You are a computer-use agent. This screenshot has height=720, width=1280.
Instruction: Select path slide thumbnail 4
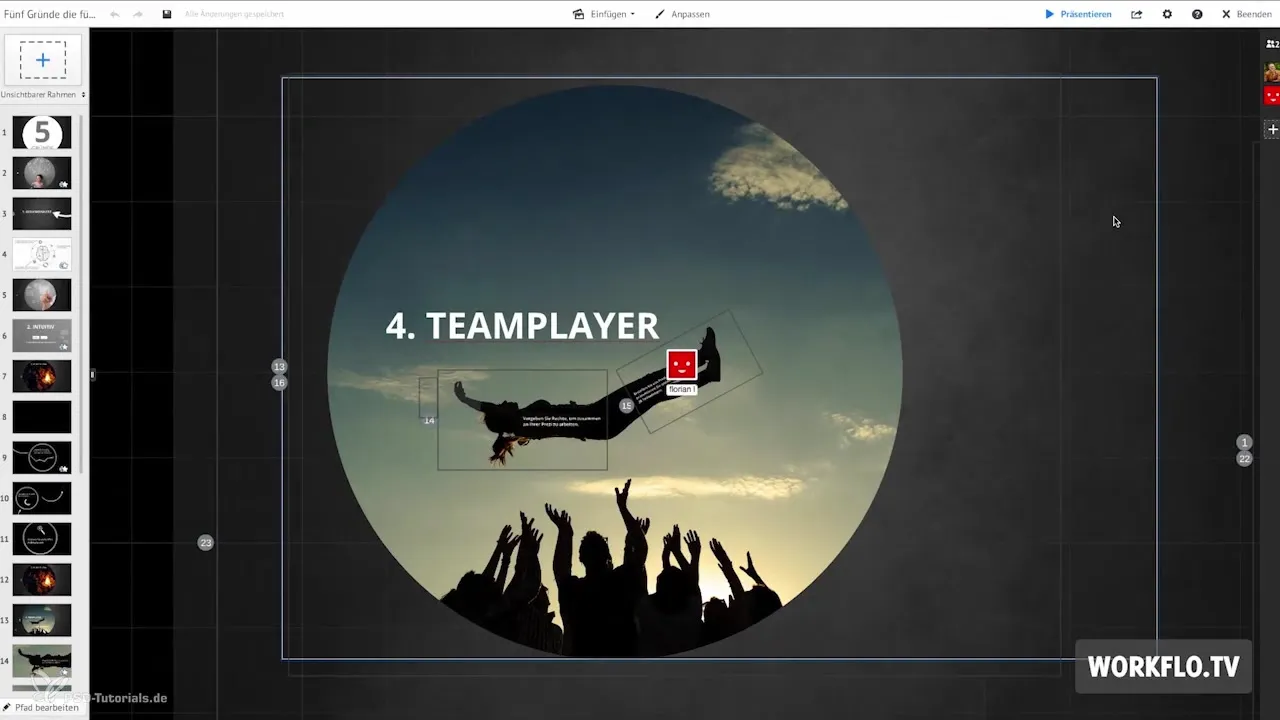(x=42, y=254)
